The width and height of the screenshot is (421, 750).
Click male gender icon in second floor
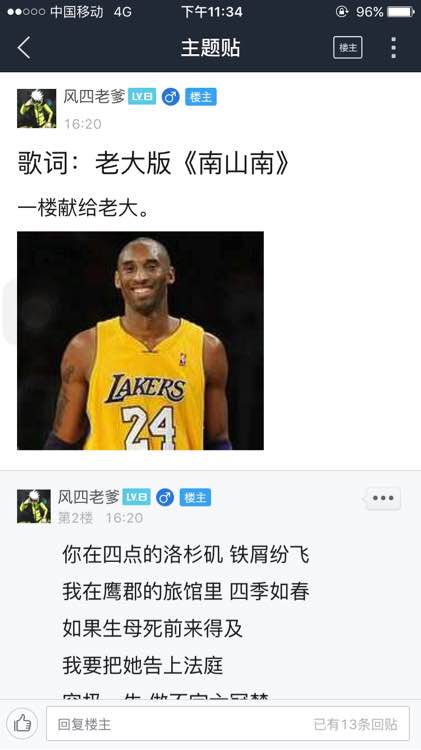[x=165, y=497]
